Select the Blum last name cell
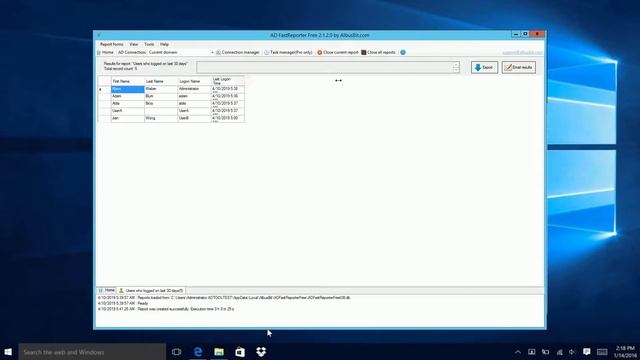This screenshot has height=360, width=640. [x=161, y=96]
